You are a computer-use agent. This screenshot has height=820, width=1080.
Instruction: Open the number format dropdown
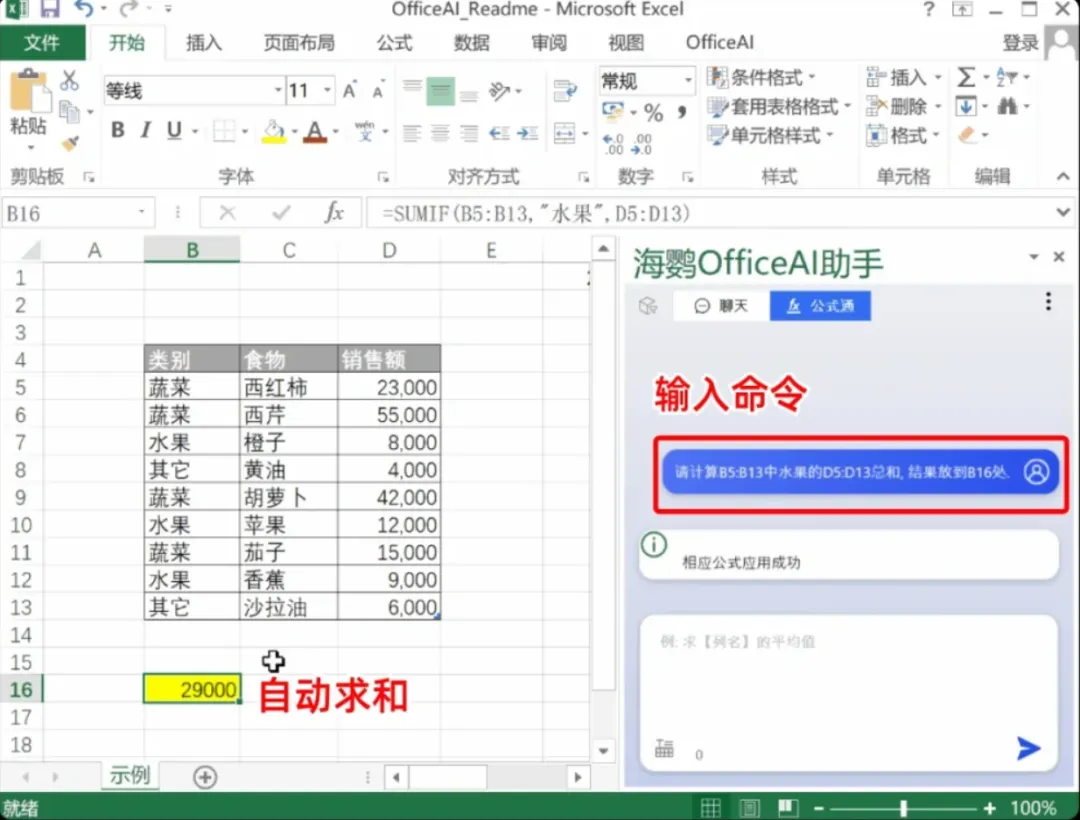click(x=687, y=81)
